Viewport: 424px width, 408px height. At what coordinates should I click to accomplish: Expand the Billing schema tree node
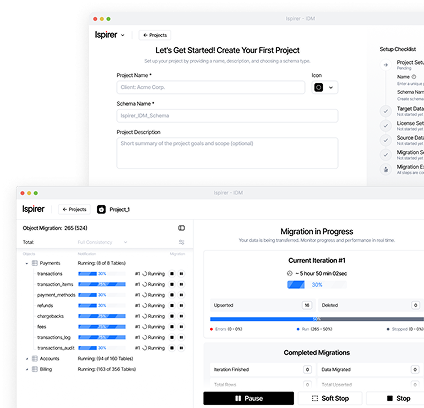(27, 369)
